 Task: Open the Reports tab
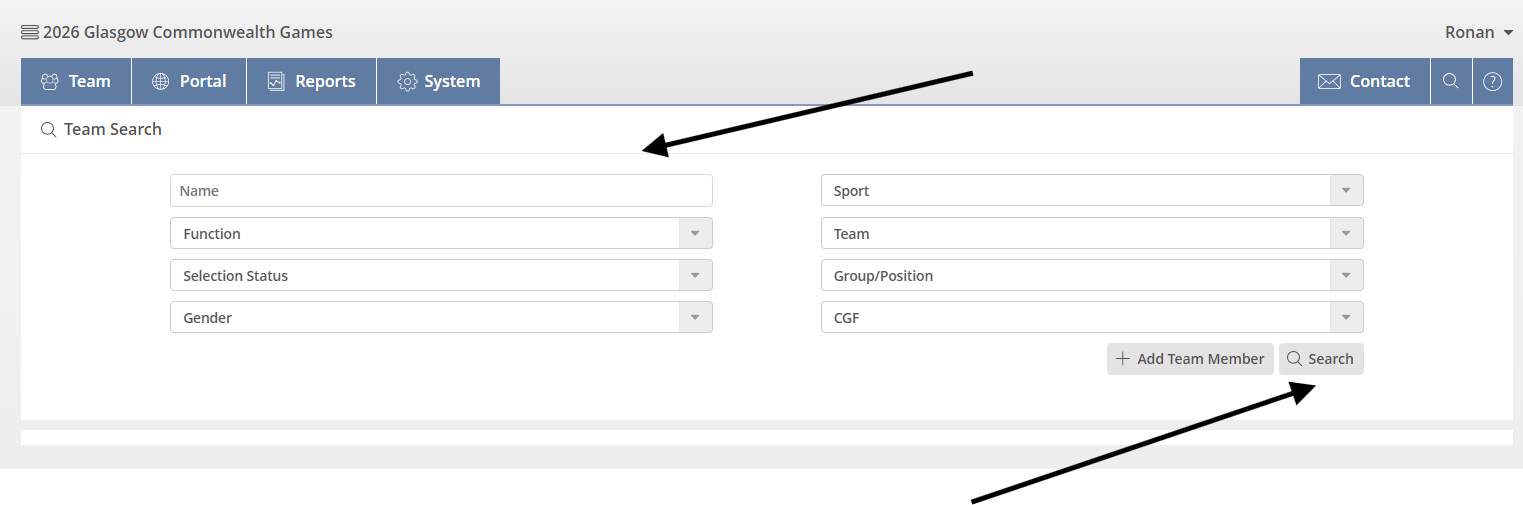pyautogui.click(x=311, y=81)
